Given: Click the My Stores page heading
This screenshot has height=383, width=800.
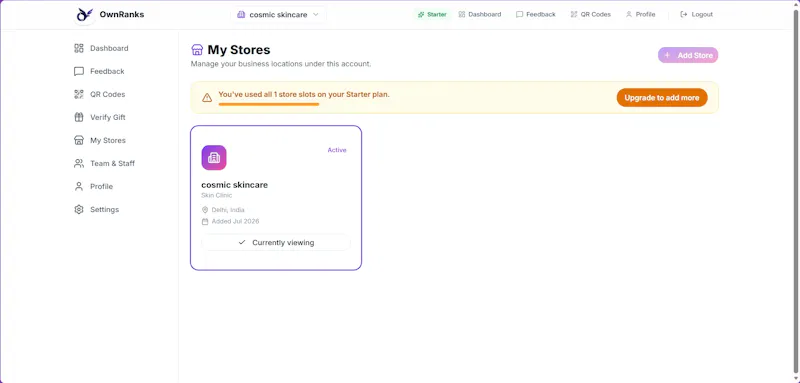Looking at the screenshot, I should click(x=239, y=49).
